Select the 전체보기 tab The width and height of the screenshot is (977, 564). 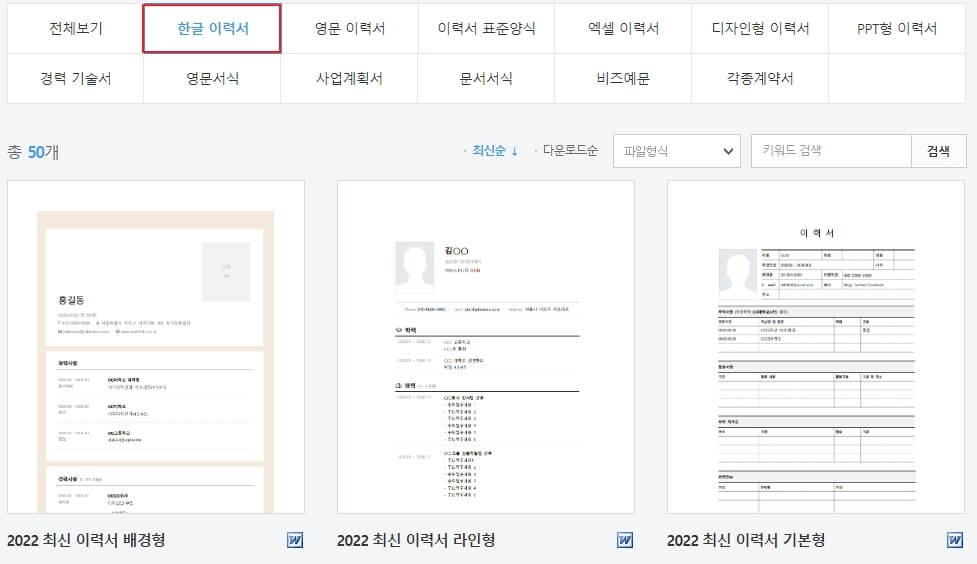pos(75,29)
